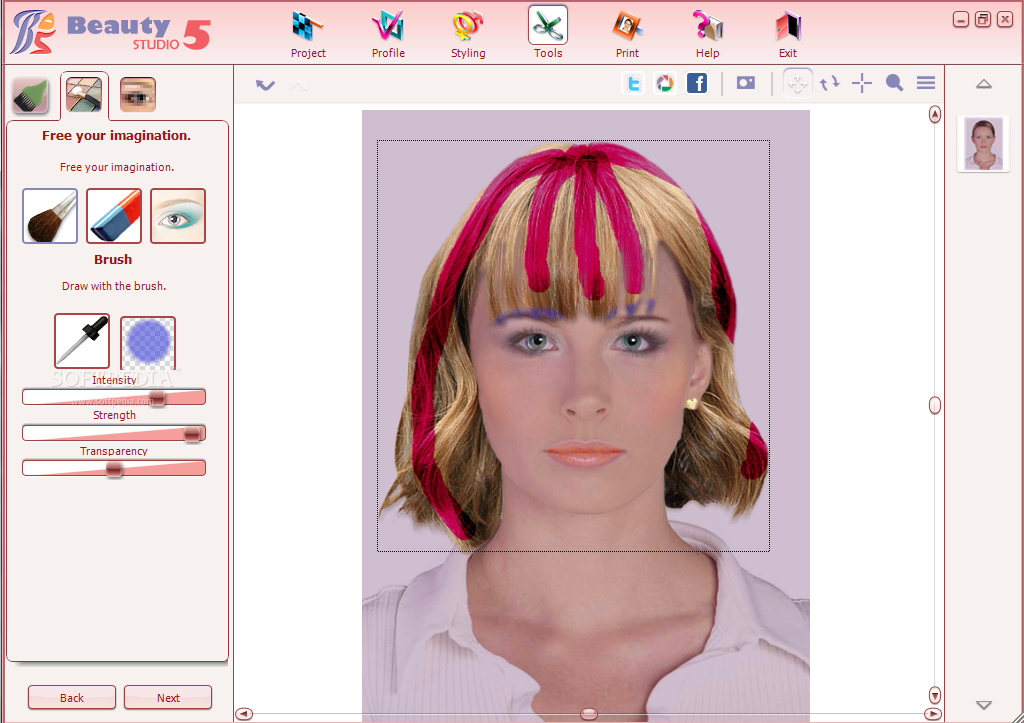
Task: Share image on Twitter
Action: (x=633, y=84)
